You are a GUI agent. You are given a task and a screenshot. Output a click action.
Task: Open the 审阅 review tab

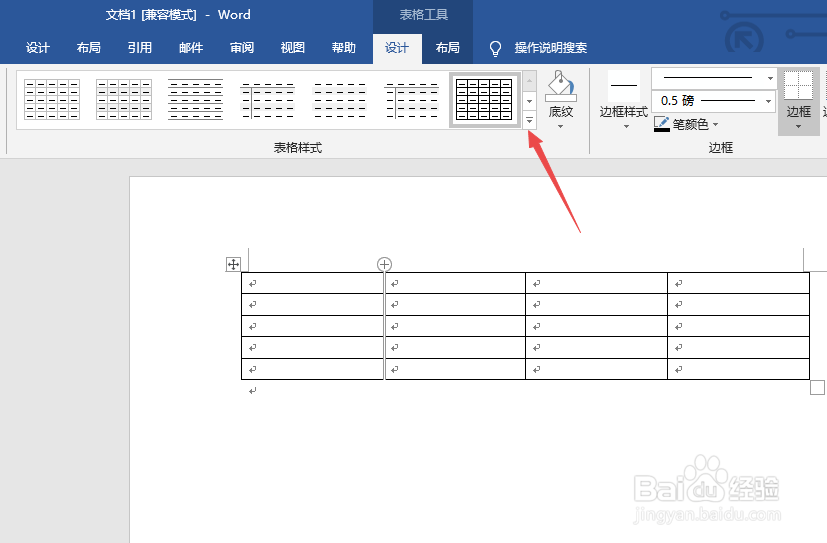(242, 48)
